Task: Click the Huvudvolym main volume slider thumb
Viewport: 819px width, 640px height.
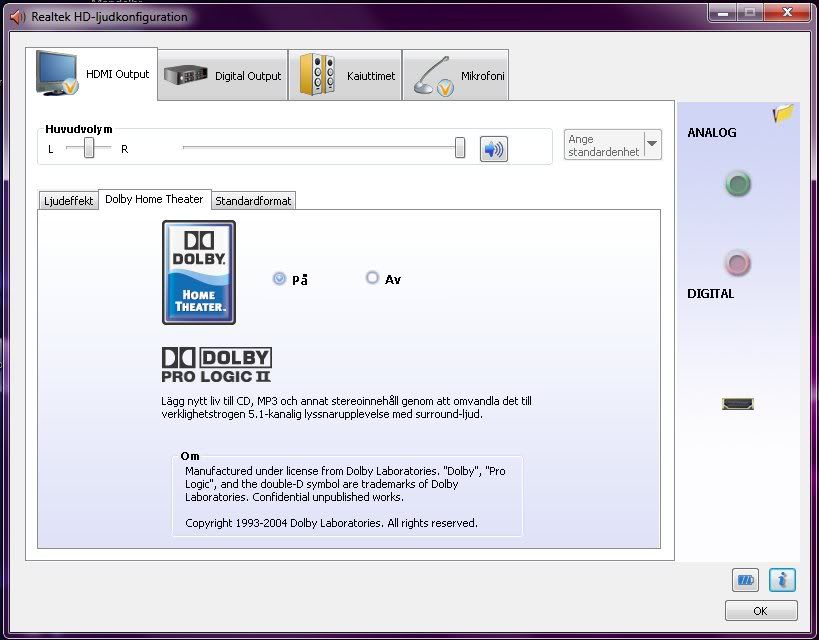Action: pyautogui.click(x=460, y=148)
